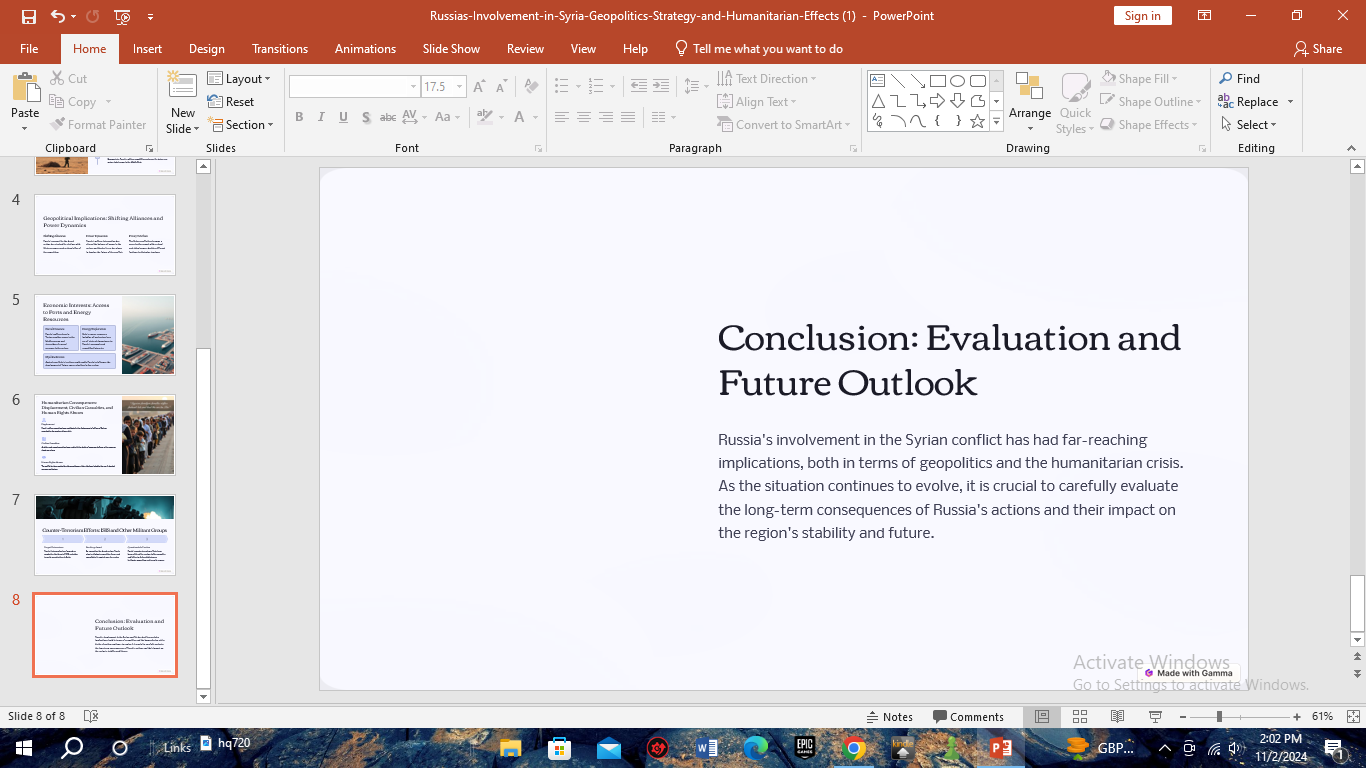
Task: Open Word from the Windows taskbar
Action: (707, 748)
